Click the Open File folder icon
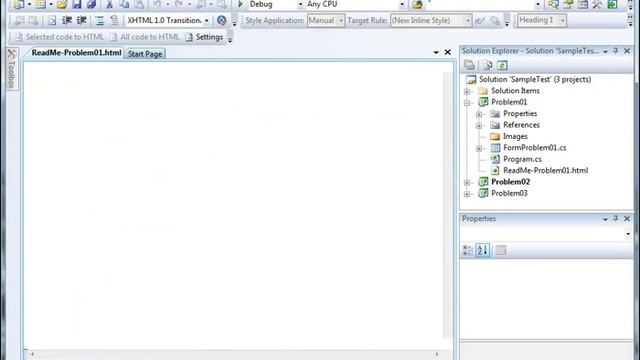640x360 pixels. (x=62, y=4)
